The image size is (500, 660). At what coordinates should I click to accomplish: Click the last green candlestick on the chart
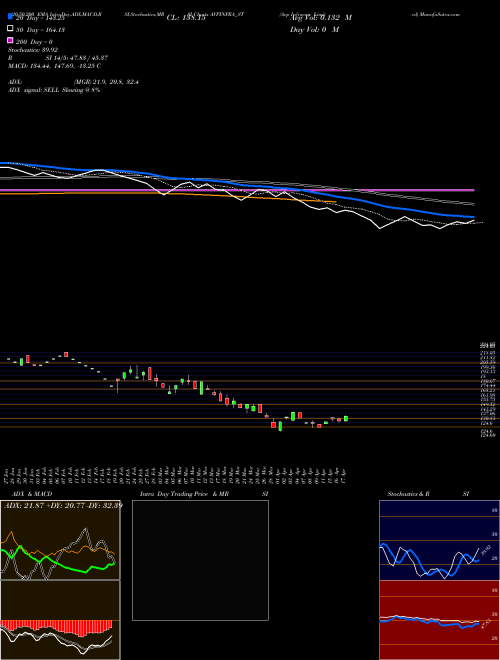click(346, 418)
